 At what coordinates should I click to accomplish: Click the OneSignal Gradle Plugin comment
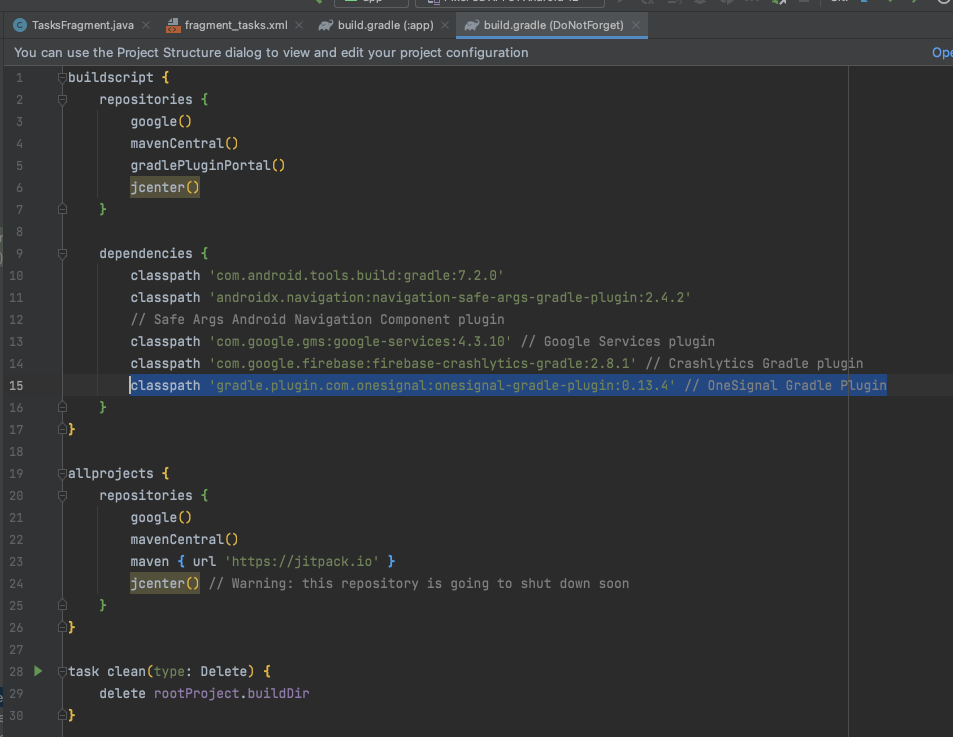pyautogui.click(x=785, y=385)
